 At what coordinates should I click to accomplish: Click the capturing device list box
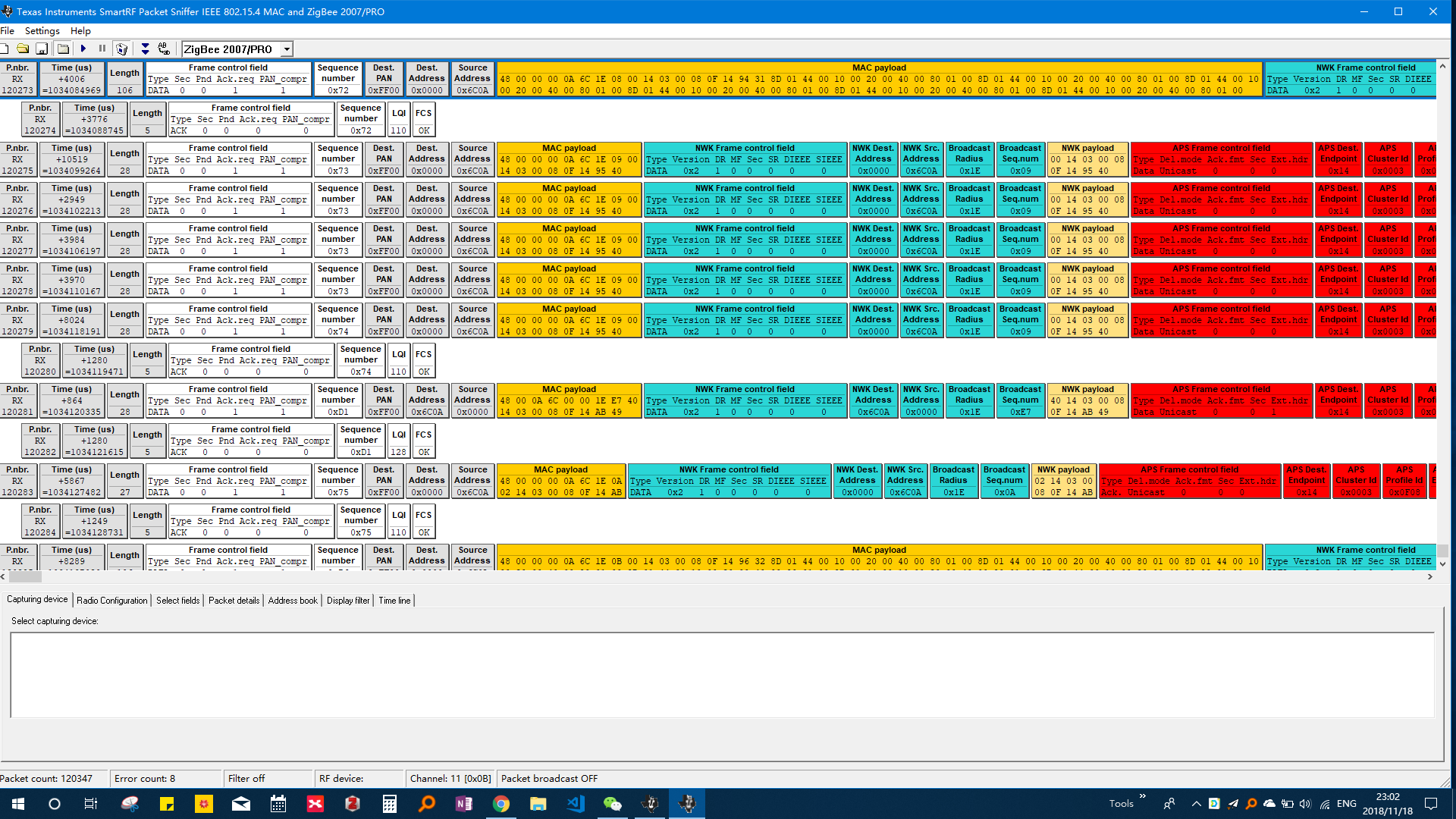[722, 675]
